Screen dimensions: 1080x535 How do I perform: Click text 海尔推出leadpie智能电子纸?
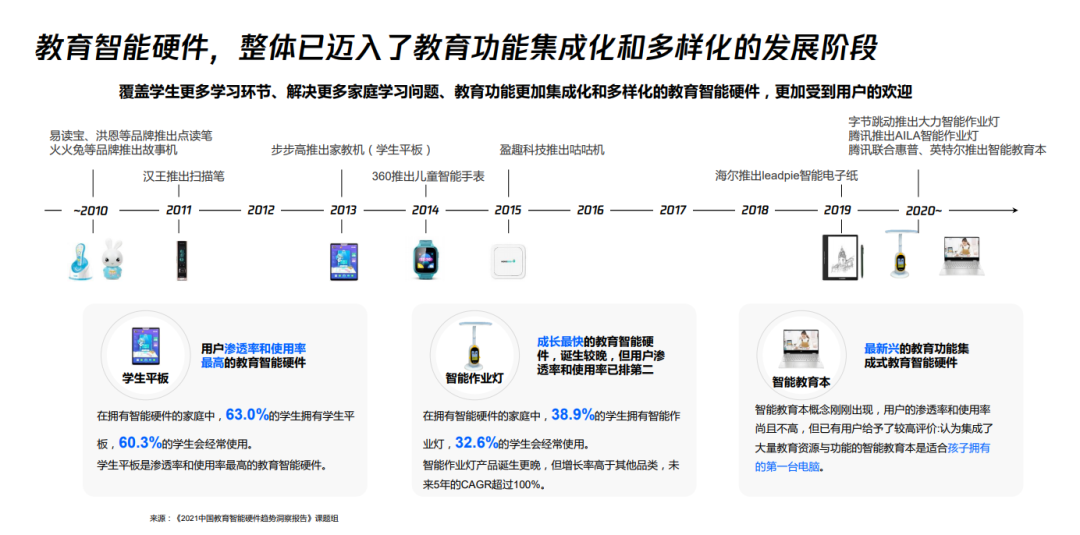(x=787, y=176)
